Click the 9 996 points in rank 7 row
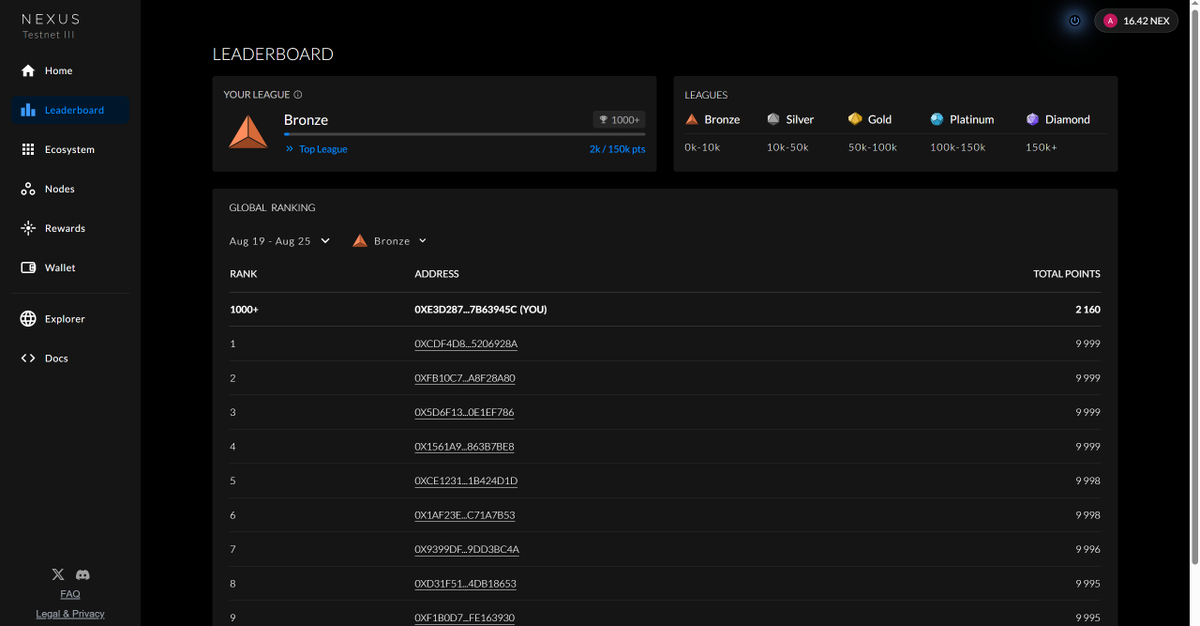1200x626 pixels. pyautogui.click(x=1088, y=549)
